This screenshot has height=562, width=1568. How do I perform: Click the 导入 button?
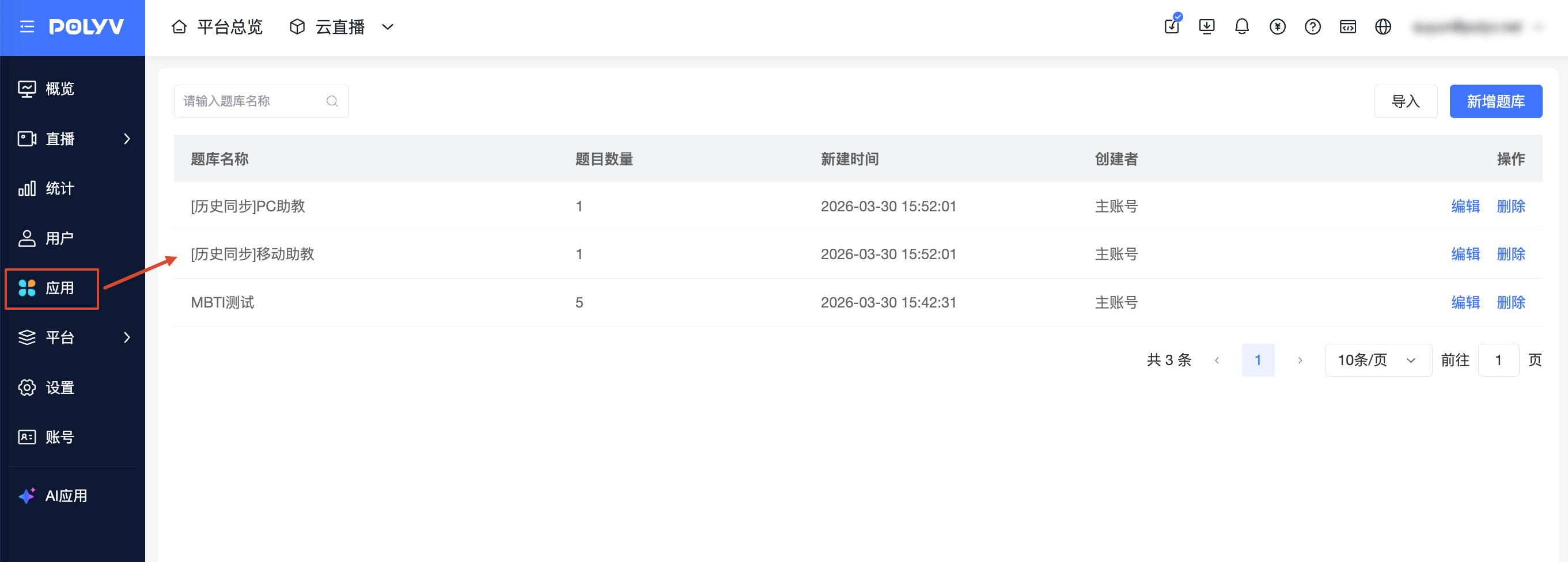click(1406, 101)
